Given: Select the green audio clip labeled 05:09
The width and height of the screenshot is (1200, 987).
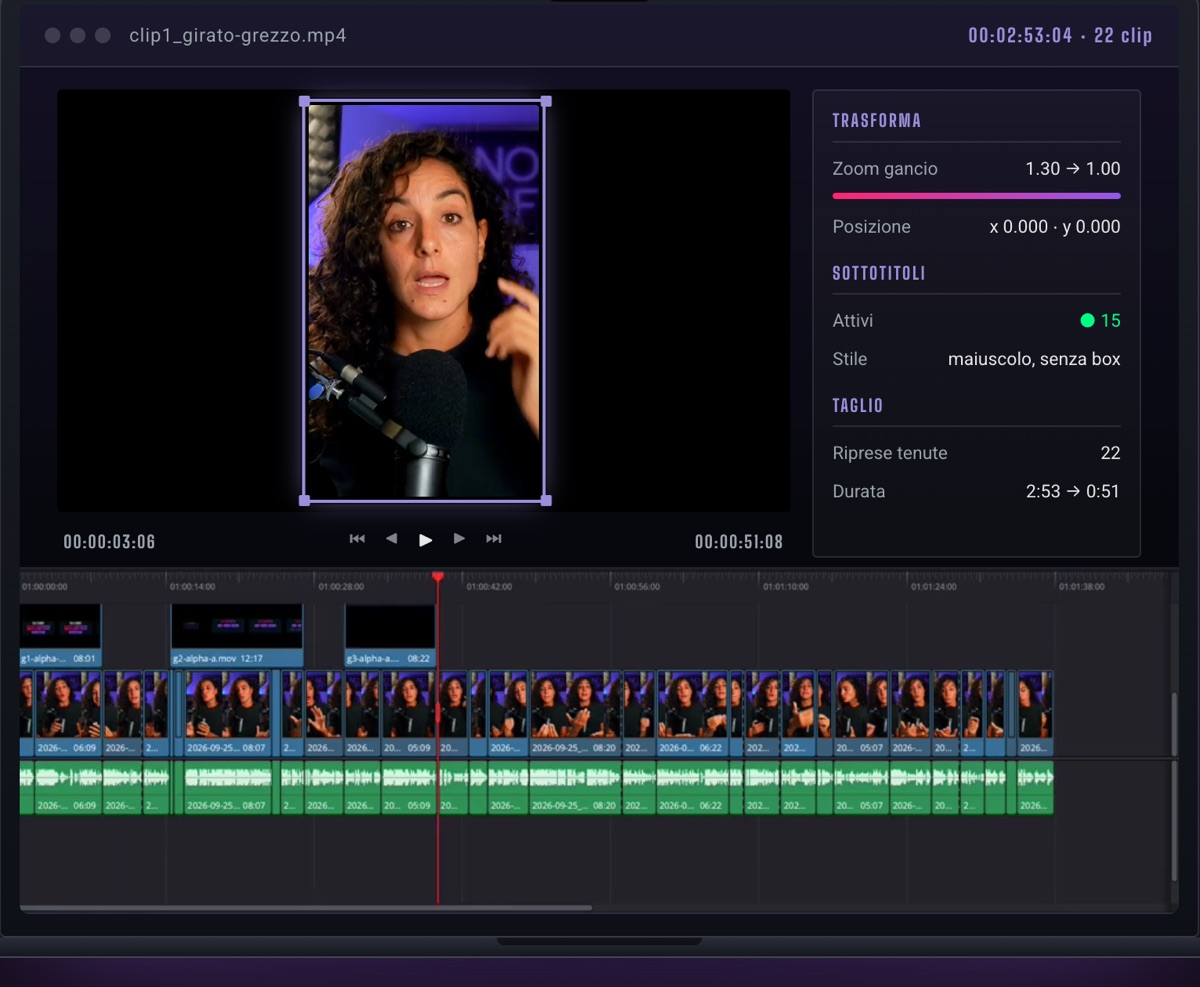Looking at the screenshot, I should point(410,788).
